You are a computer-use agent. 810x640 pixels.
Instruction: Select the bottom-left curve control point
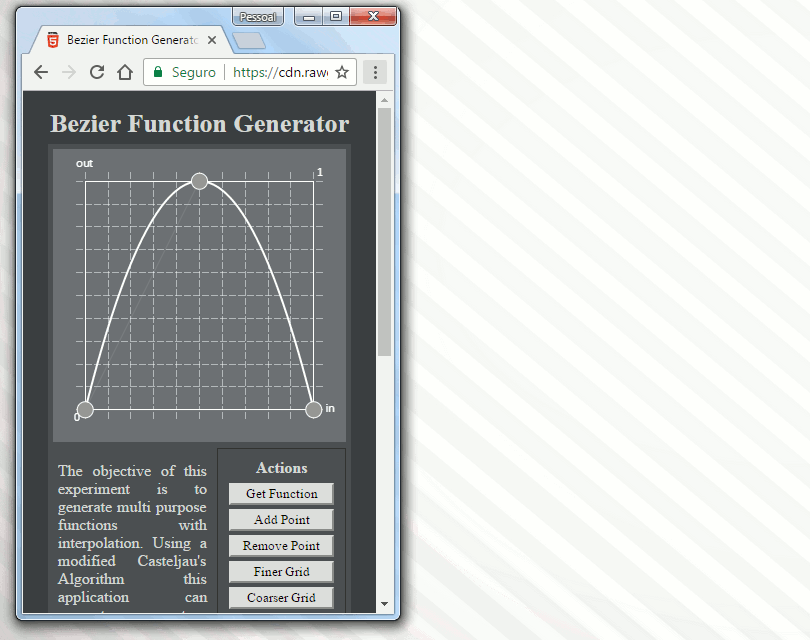click(x=85, y=410)
